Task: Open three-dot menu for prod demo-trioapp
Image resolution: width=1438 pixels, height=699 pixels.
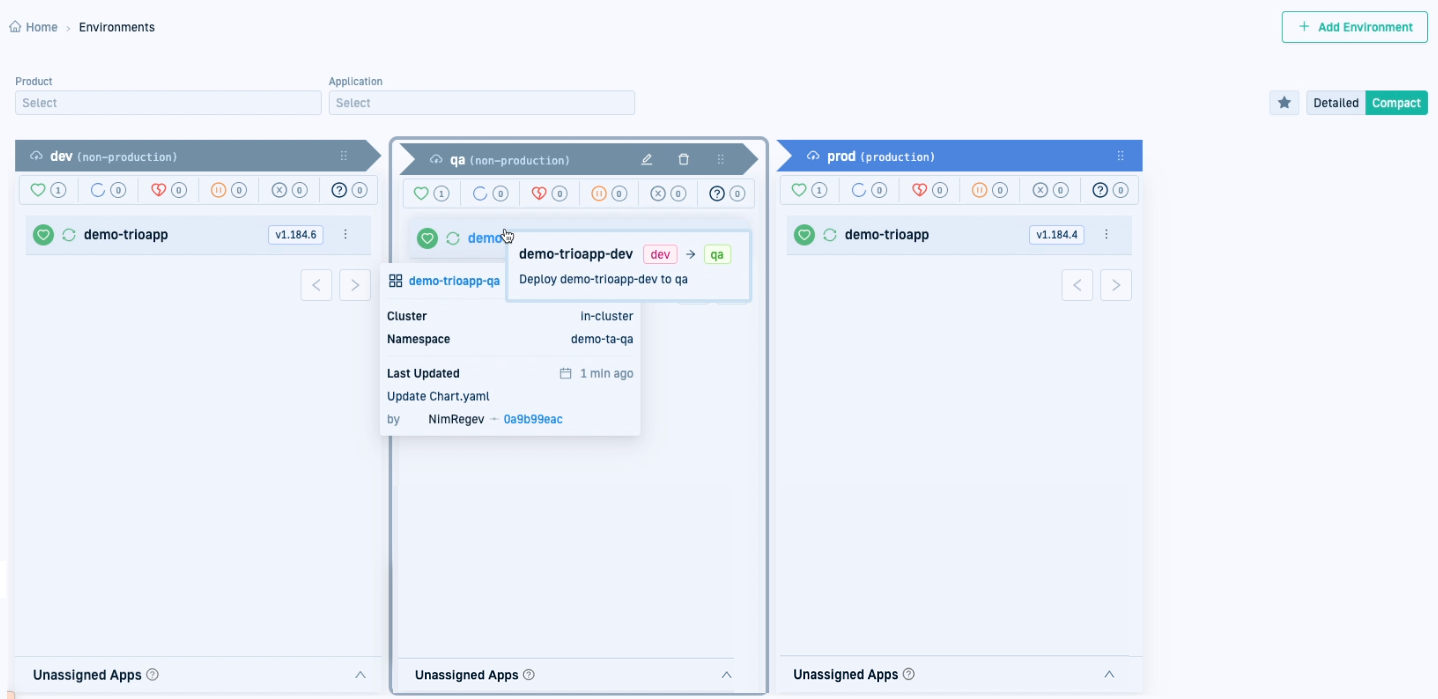Action: click(1106, 235)
